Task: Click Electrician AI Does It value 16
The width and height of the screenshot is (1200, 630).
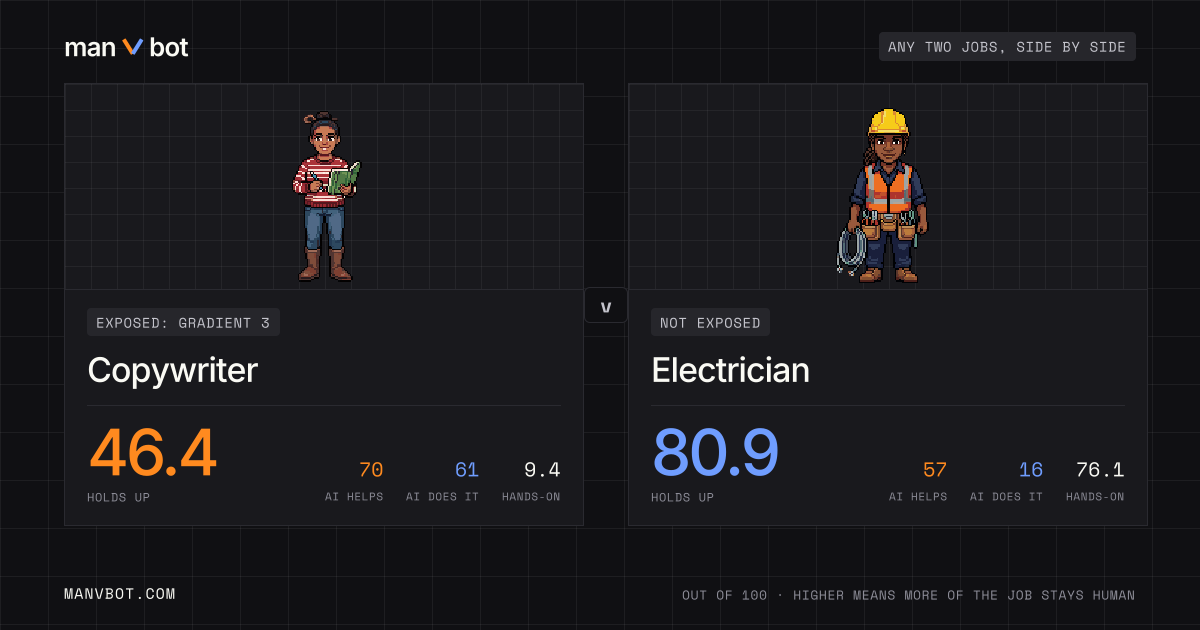Action: point(1031,470)
